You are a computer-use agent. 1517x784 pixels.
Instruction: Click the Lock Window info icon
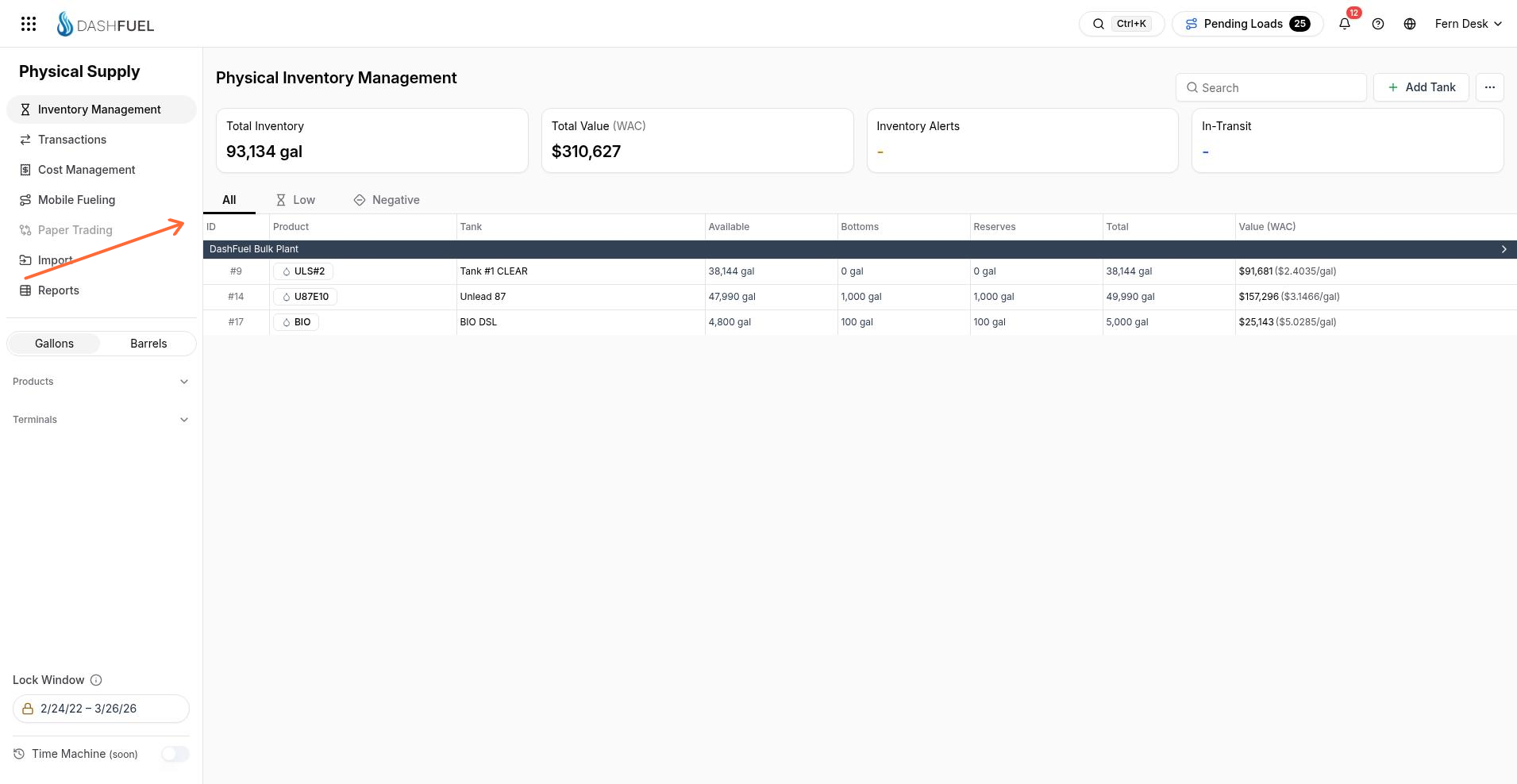[96, 680]
